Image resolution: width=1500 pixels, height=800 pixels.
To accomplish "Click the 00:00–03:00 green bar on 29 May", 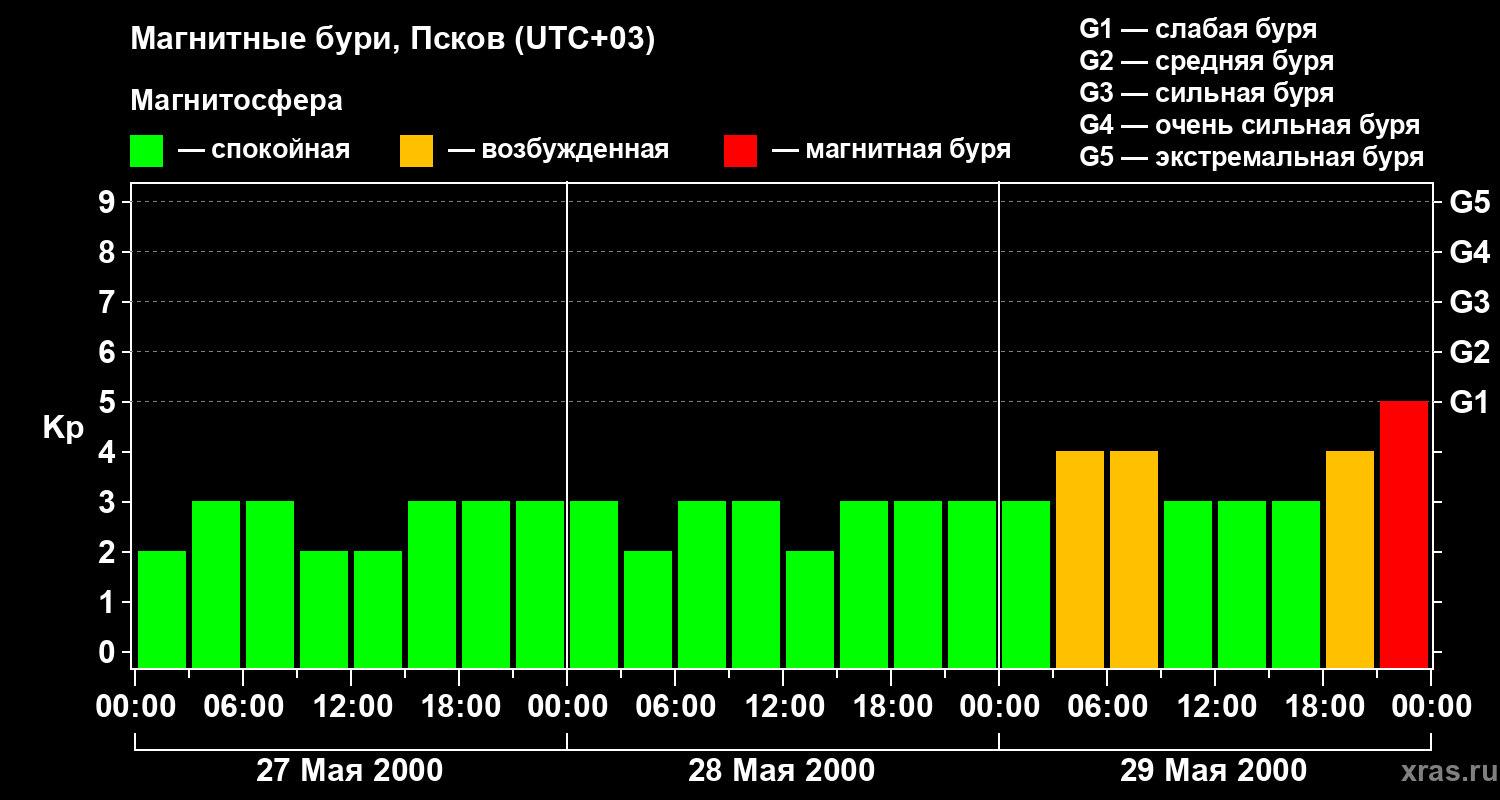I will pos(1026,584).
